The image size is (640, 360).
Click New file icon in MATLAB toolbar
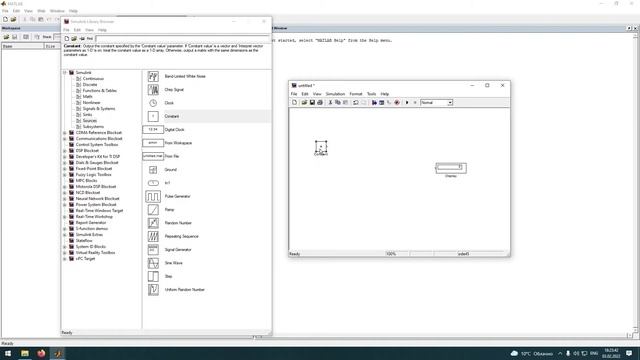(x=5, y=19)
